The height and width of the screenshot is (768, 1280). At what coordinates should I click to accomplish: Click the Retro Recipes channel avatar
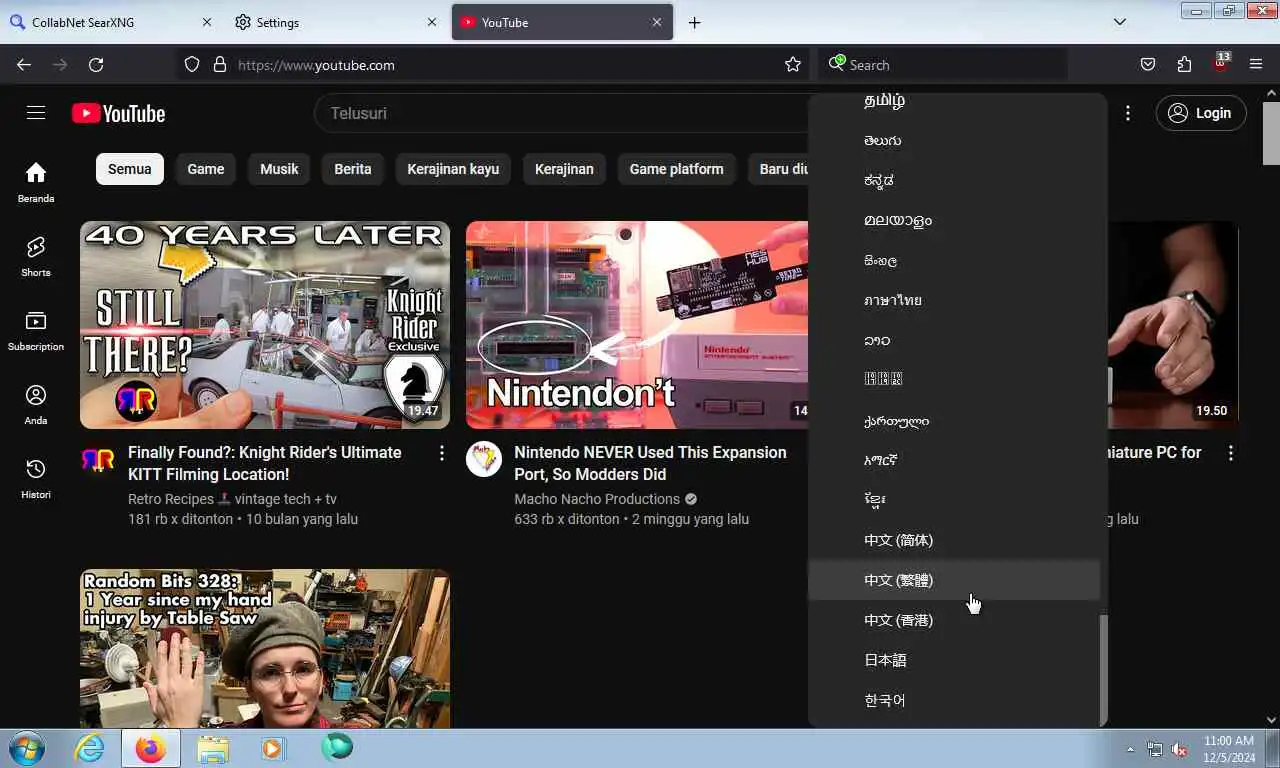pyautogui.click(x=98, y=460)
